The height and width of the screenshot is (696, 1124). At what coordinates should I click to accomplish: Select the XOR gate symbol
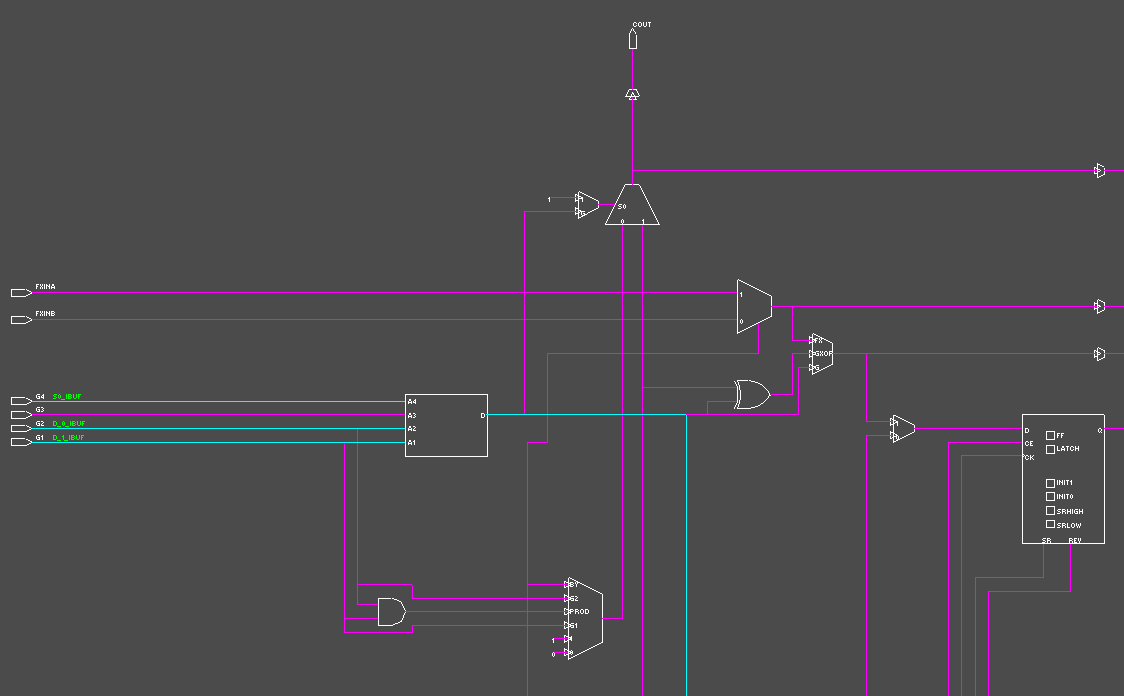(x=752, y=394)
